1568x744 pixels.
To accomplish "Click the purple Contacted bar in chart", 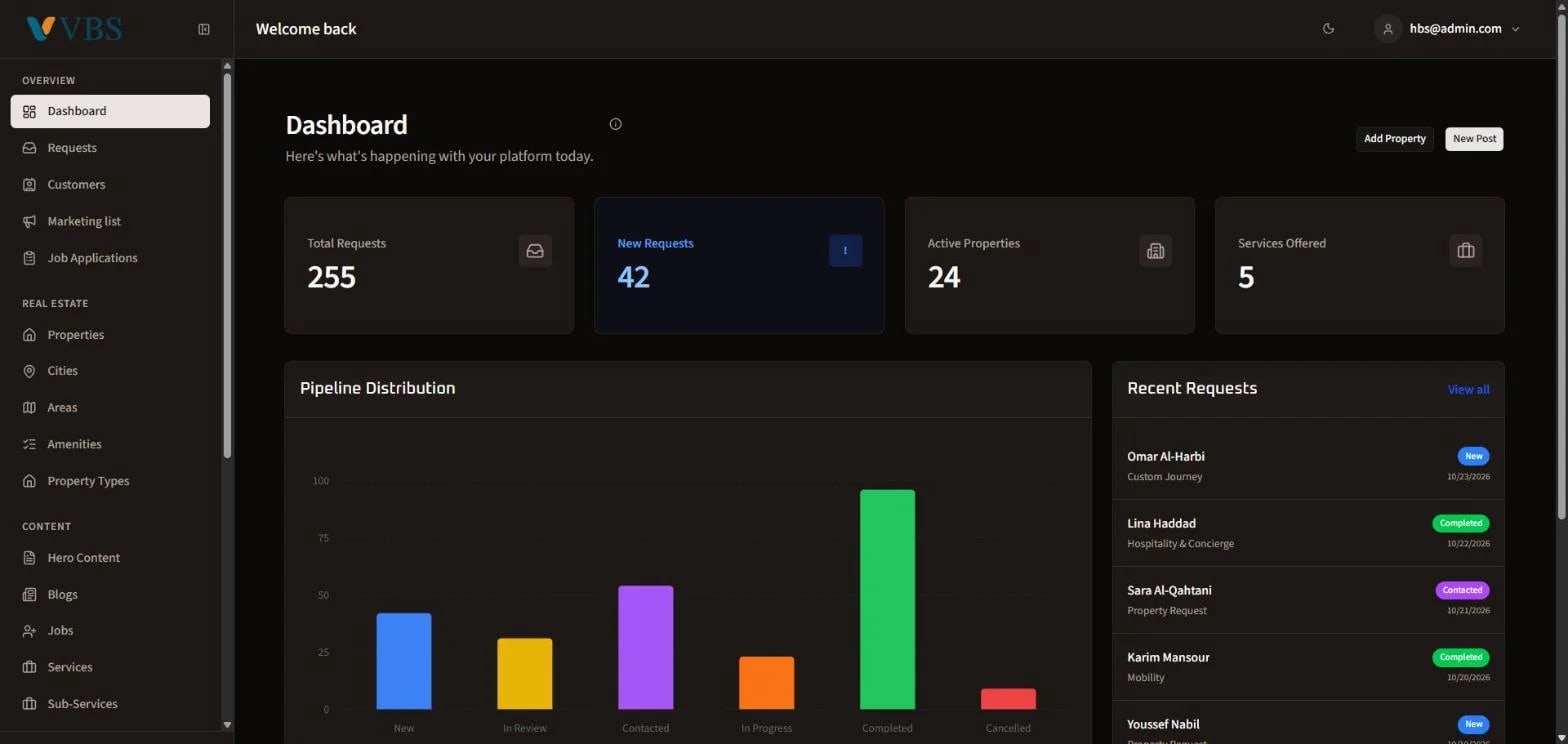I will [x=646, y=648].
